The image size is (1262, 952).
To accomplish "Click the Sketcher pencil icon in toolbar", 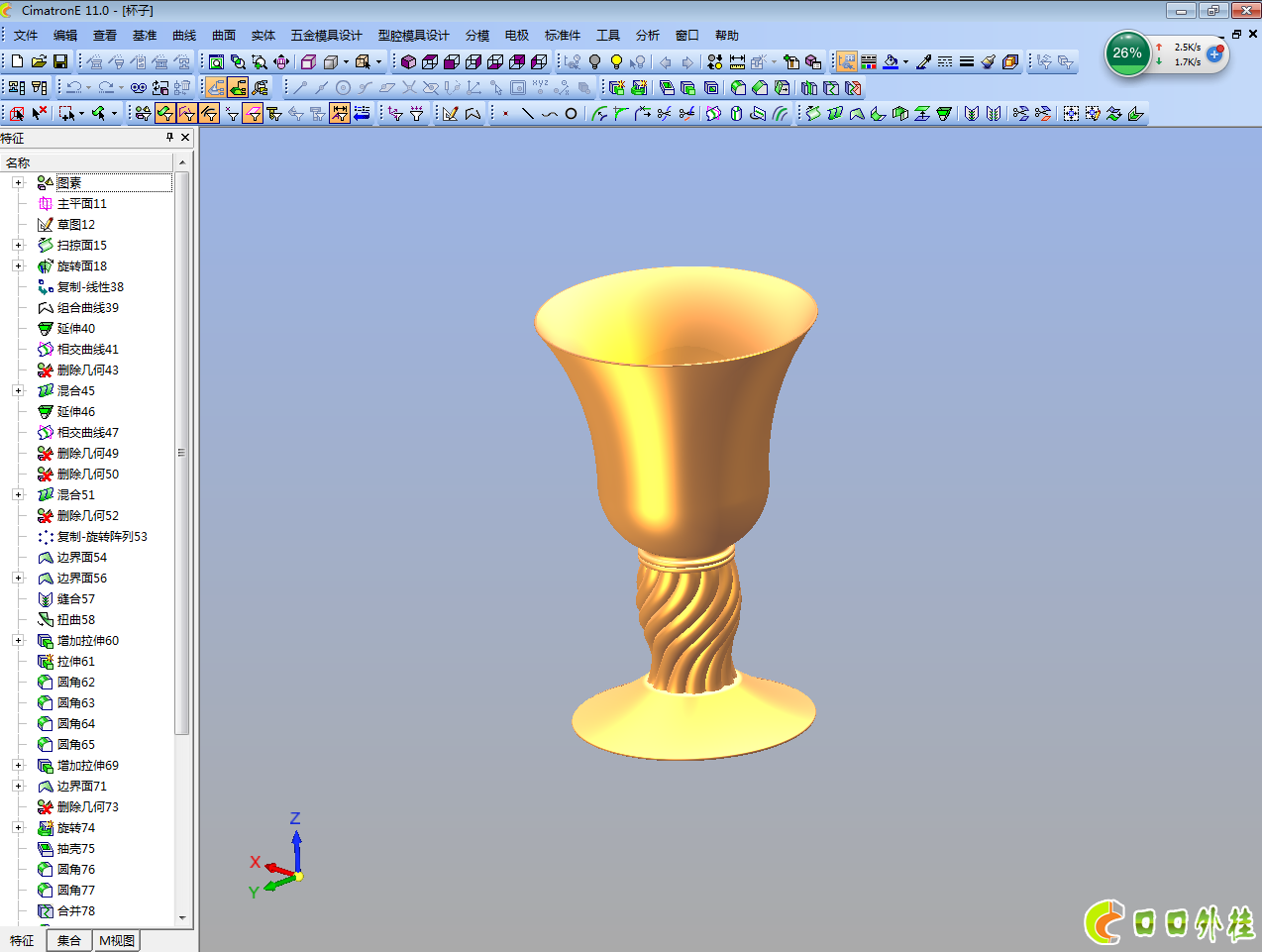I will pyautogui.click(x=451, y=114).
